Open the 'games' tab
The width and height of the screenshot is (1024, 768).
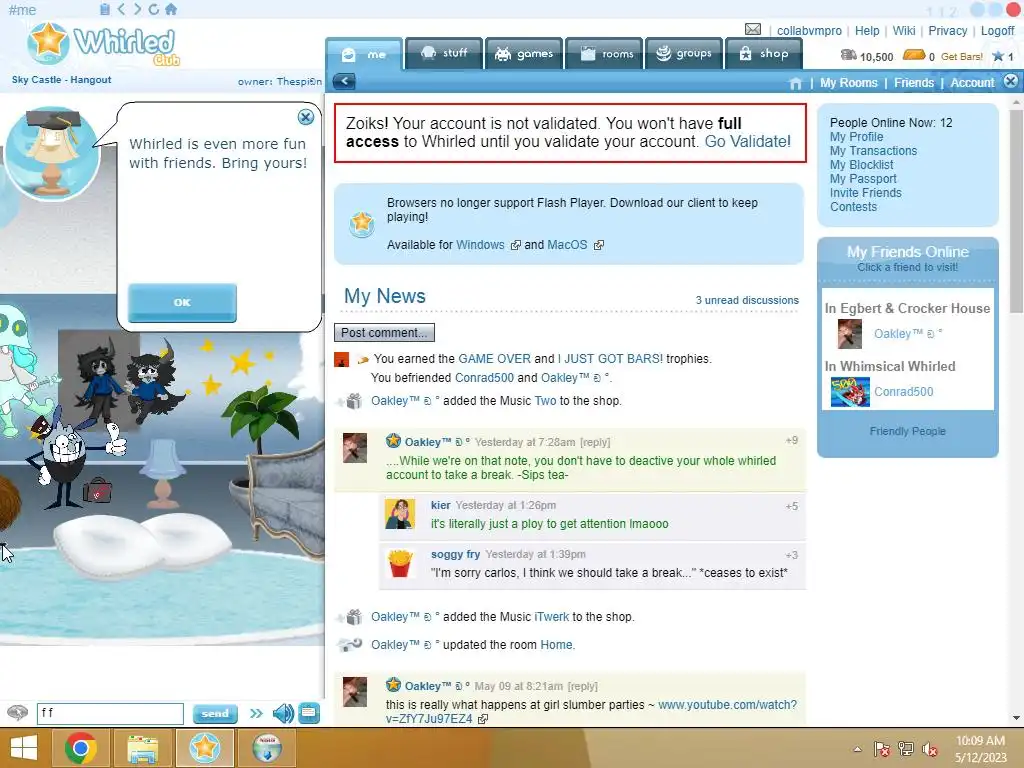(x=524, y=54)
